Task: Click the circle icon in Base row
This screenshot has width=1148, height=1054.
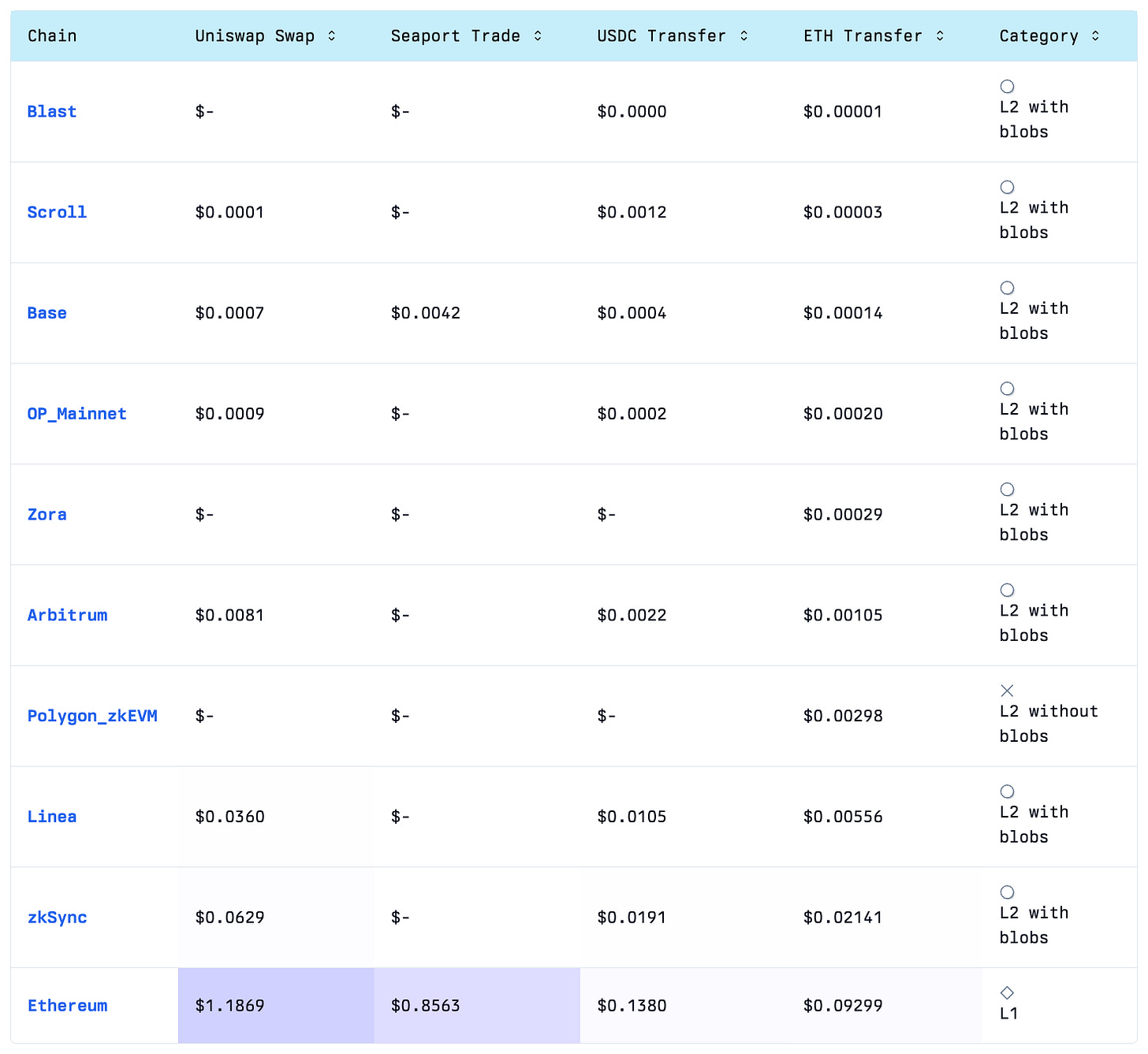Action: (x=1007, y=289)
